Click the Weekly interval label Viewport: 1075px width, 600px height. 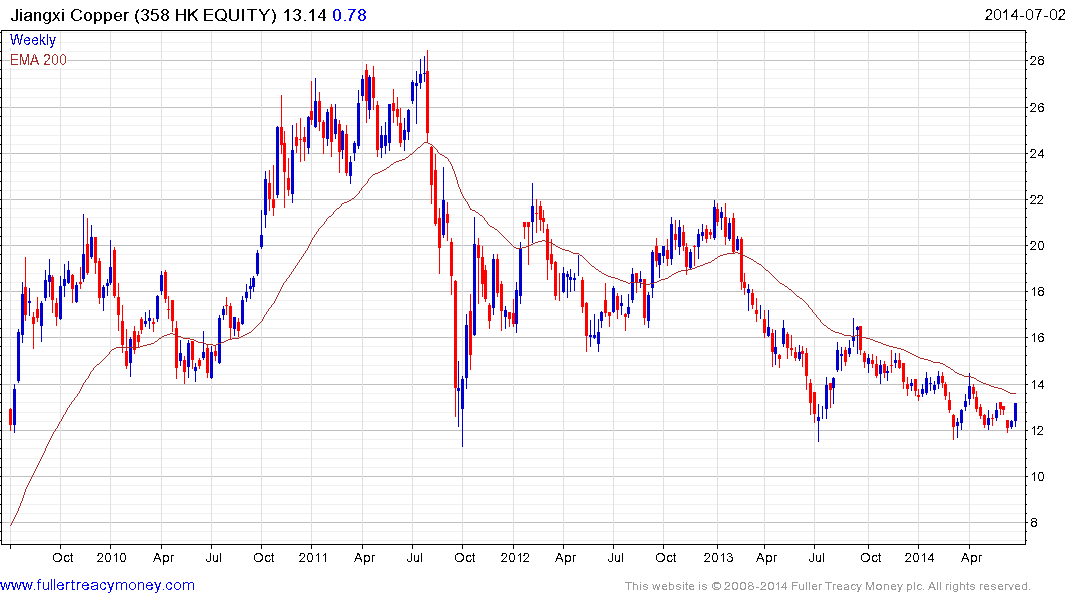click(x=33, y=40)
